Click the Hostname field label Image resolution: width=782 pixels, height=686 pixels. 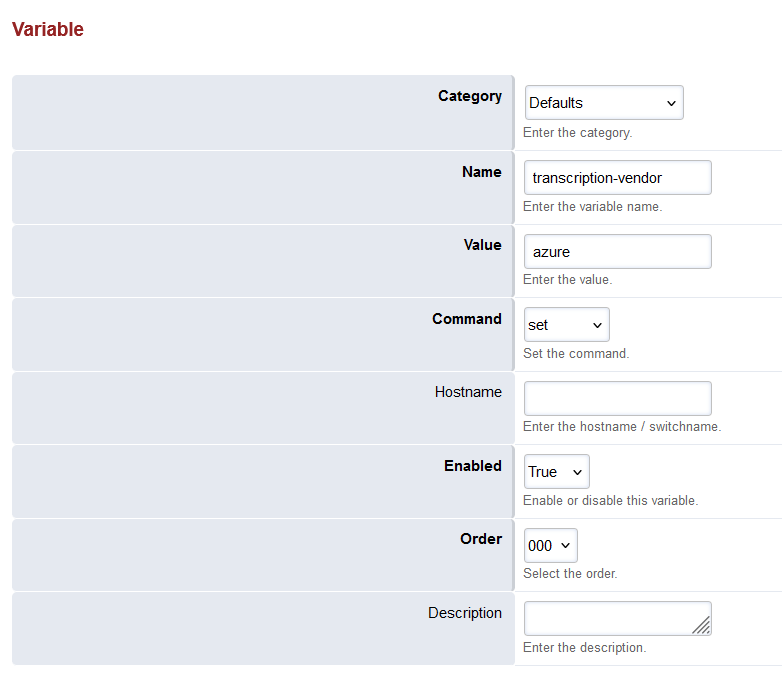[468, 392]
